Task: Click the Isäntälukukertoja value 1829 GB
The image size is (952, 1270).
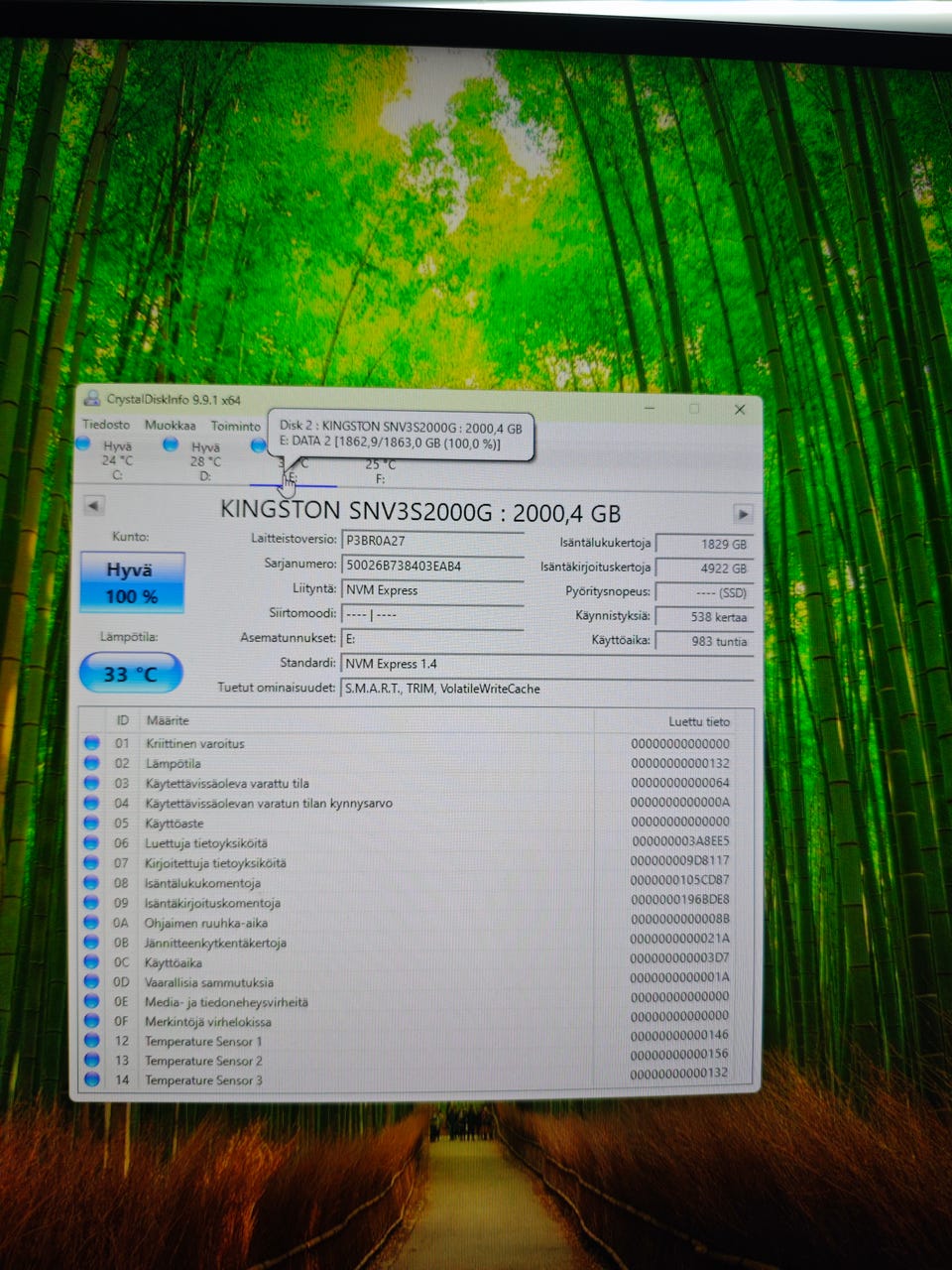Action: tap(705, 544)
